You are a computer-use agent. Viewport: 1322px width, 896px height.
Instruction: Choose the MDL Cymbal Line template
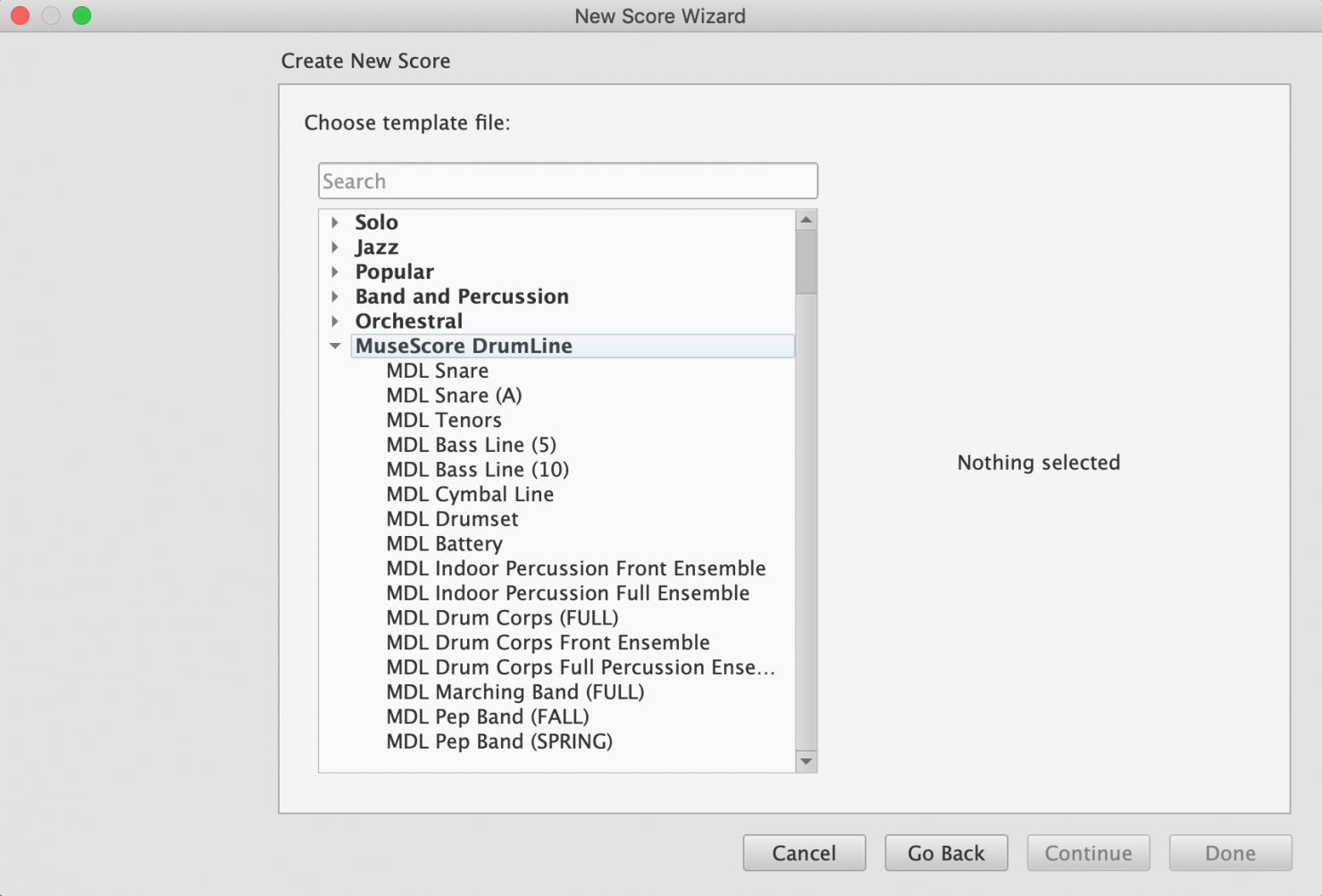[469, 494]
